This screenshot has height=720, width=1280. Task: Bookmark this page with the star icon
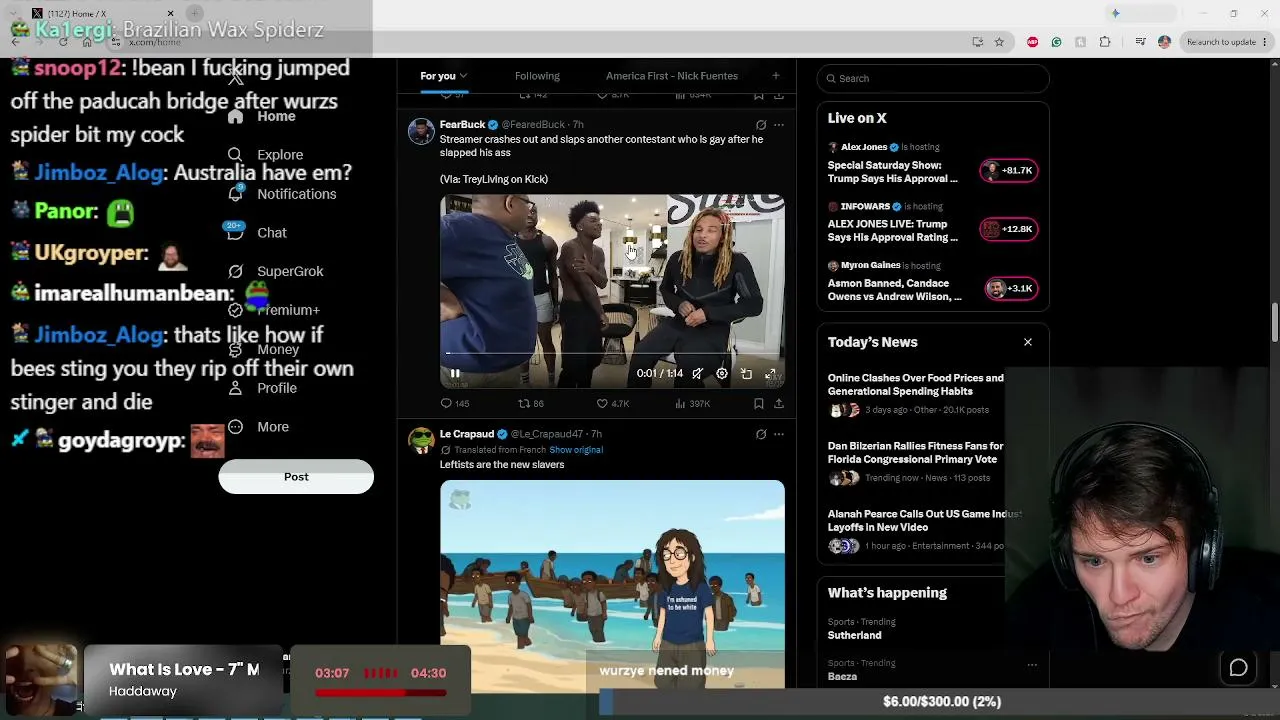[999, 42]
